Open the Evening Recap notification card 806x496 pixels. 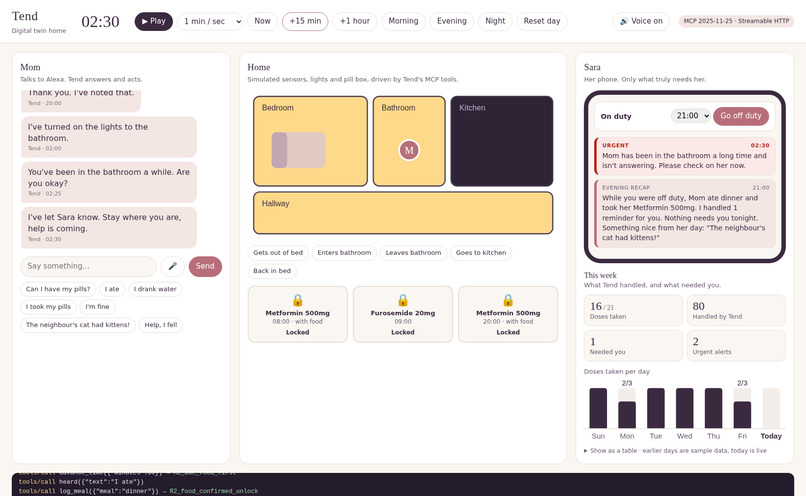(685, 213)
